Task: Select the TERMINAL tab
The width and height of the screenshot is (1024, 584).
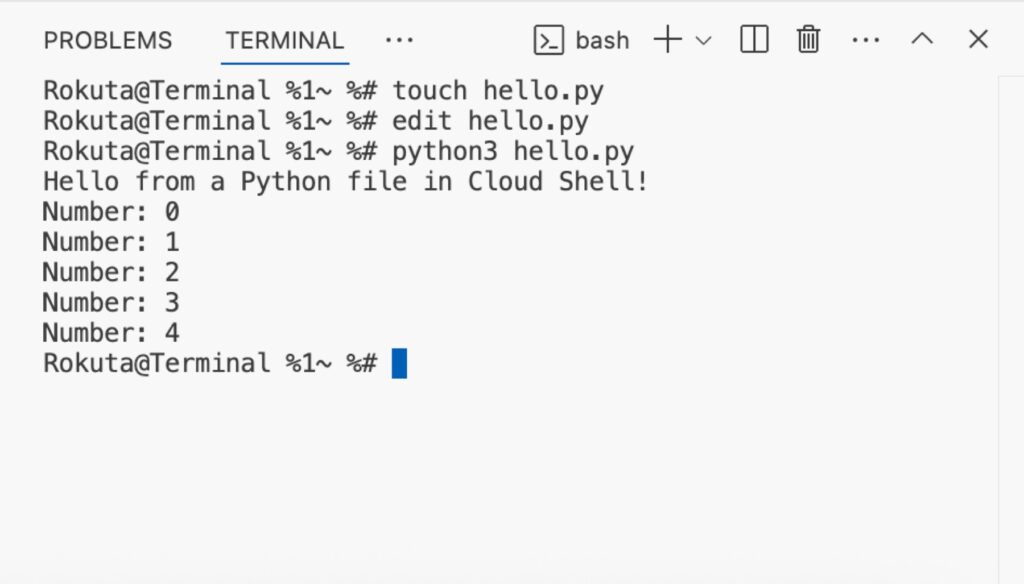Action: point(285,41)
